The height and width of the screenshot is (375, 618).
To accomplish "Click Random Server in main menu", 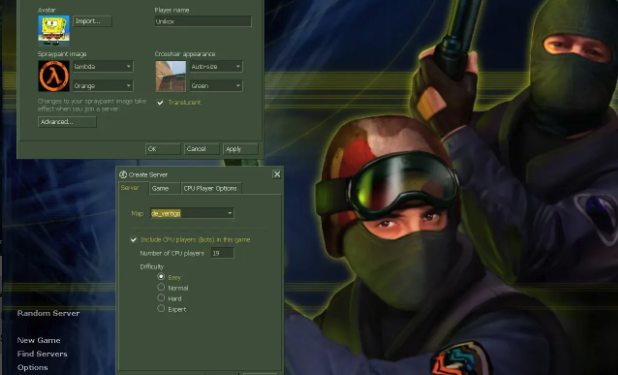I will (x=48, y=313).
